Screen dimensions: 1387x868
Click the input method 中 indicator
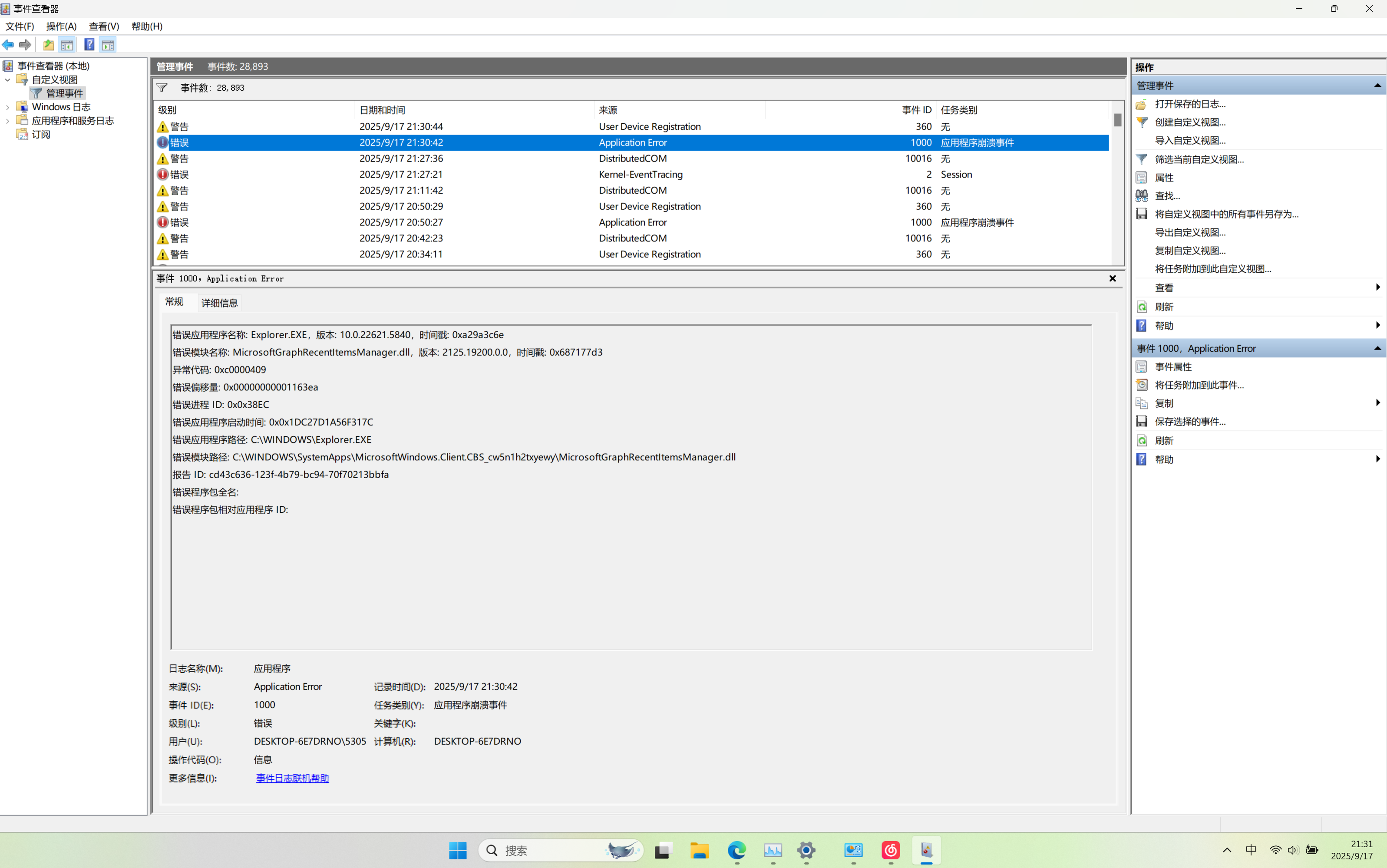pos(1251,850)
